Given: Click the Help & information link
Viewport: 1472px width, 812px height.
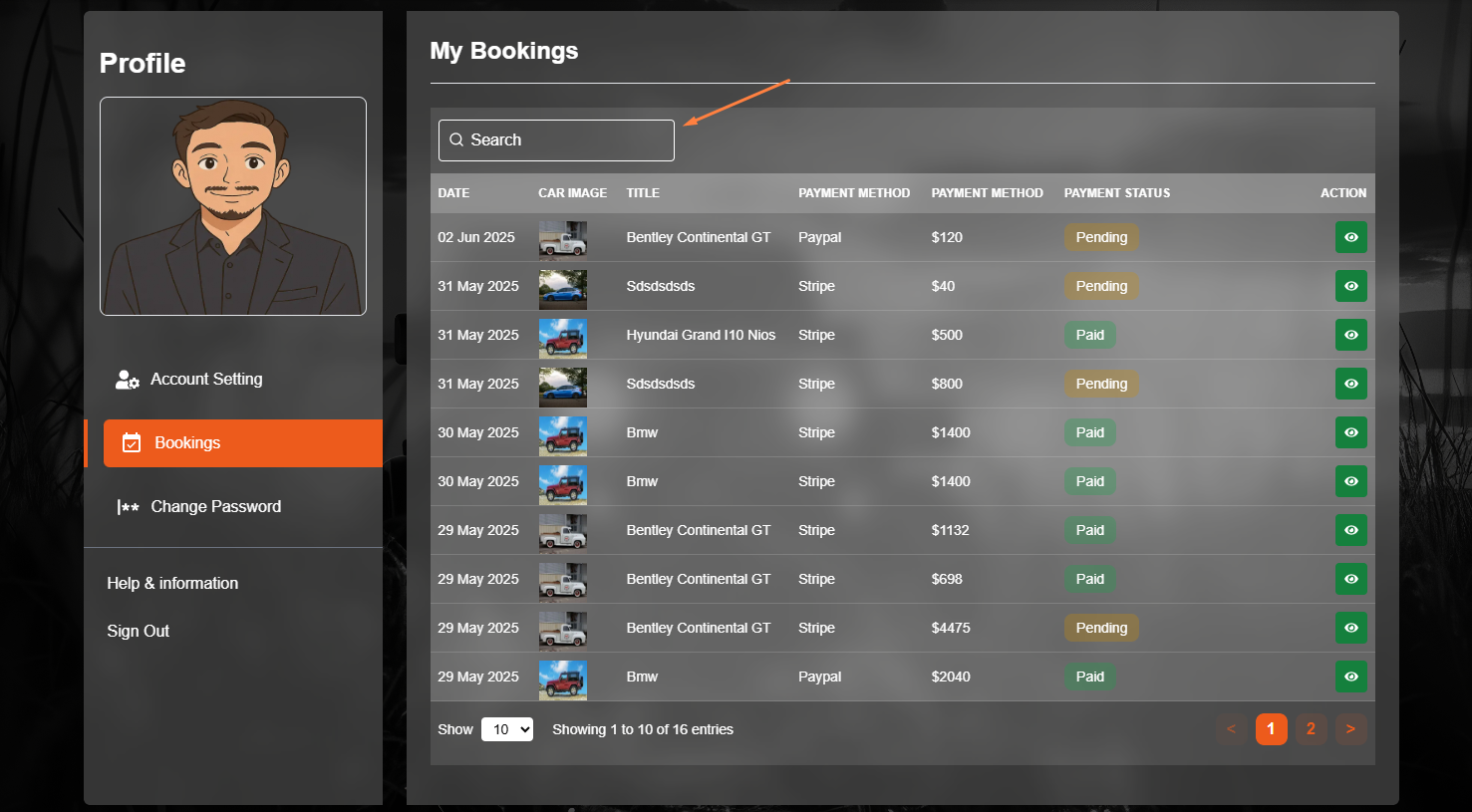Looking at the screenshot, I should (x=172, y=584).
